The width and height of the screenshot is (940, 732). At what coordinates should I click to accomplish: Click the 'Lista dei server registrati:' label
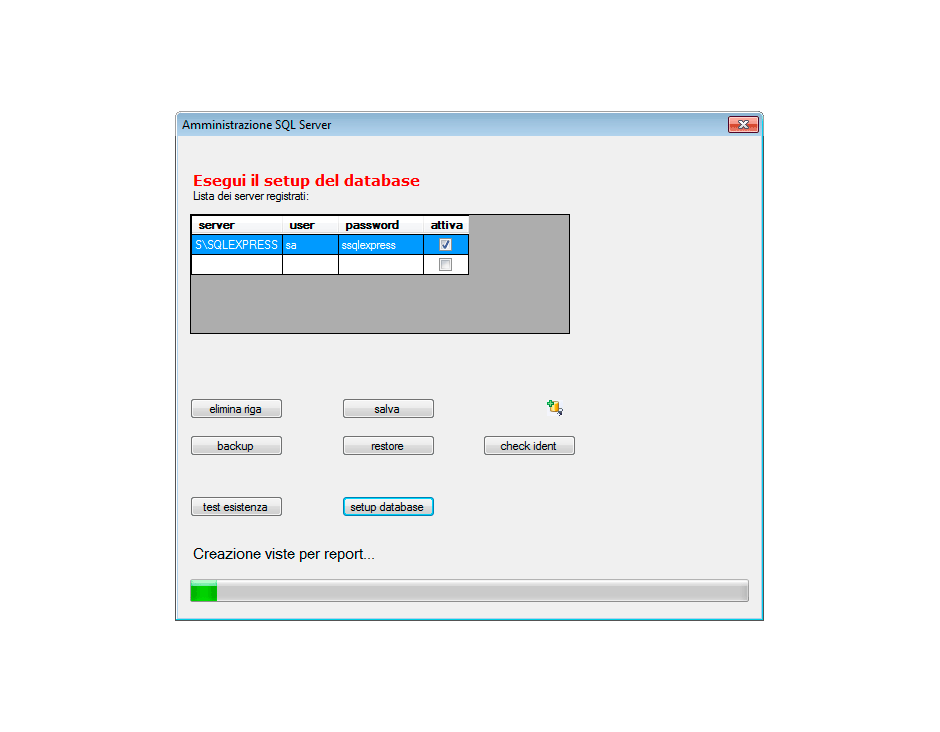(251, 197)
